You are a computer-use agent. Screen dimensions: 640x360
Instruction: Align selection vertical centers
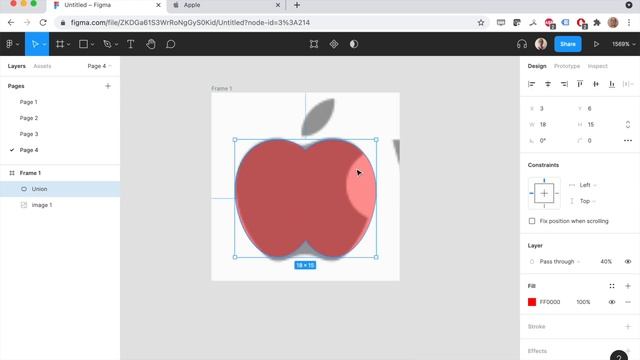(x=596, y=84)
